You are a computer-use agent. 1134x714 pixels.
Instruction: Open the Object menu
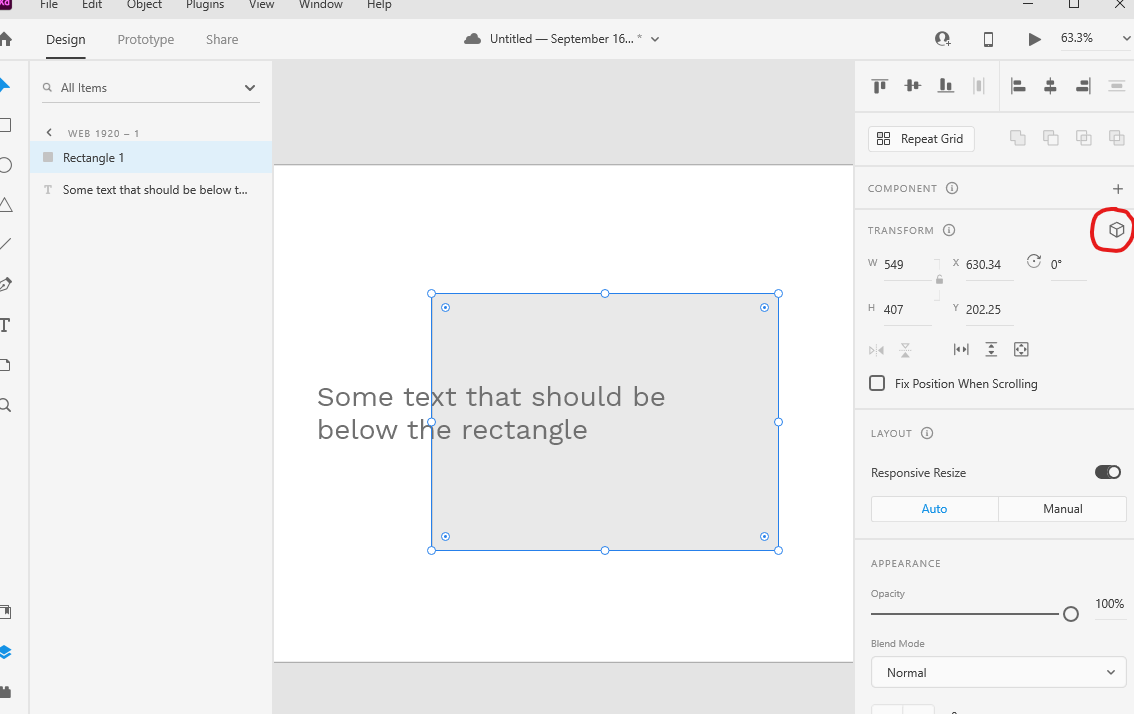point(143,6)
